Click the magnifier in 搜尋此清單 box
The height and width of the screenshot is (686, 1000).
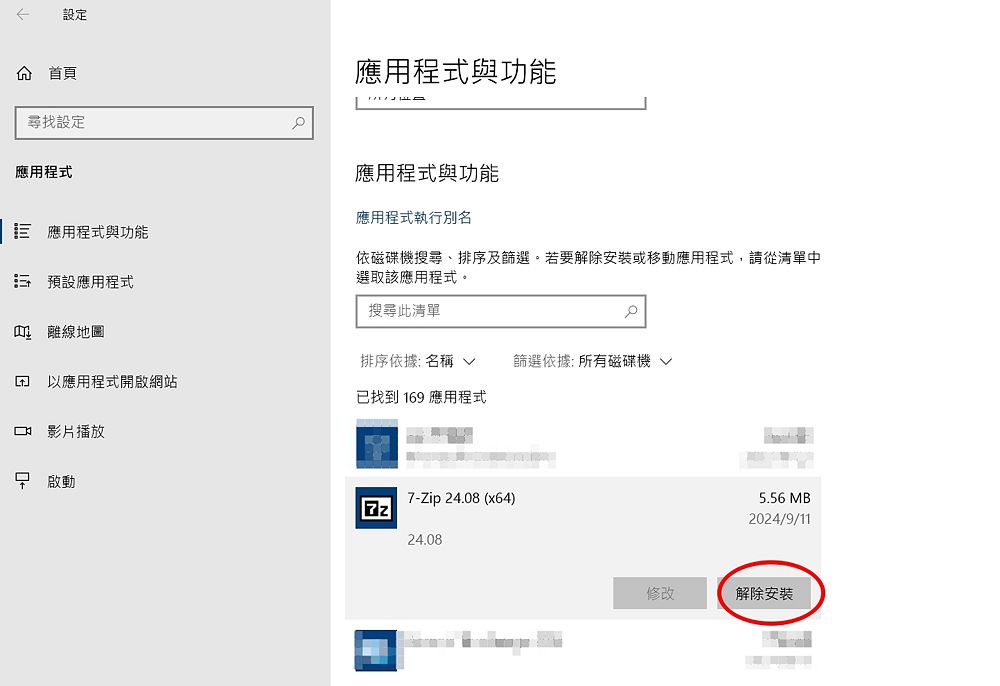[630, 311]
